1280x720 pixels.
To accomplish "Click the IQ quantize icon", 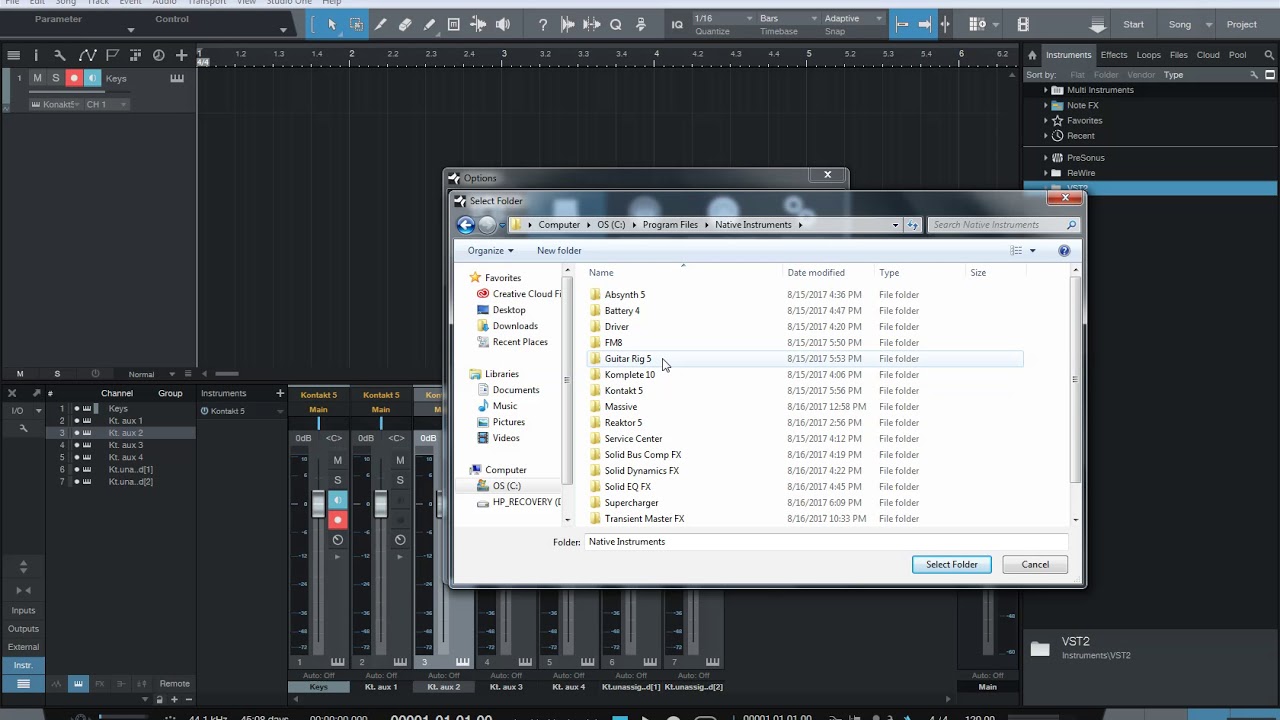I will [677, 24].
